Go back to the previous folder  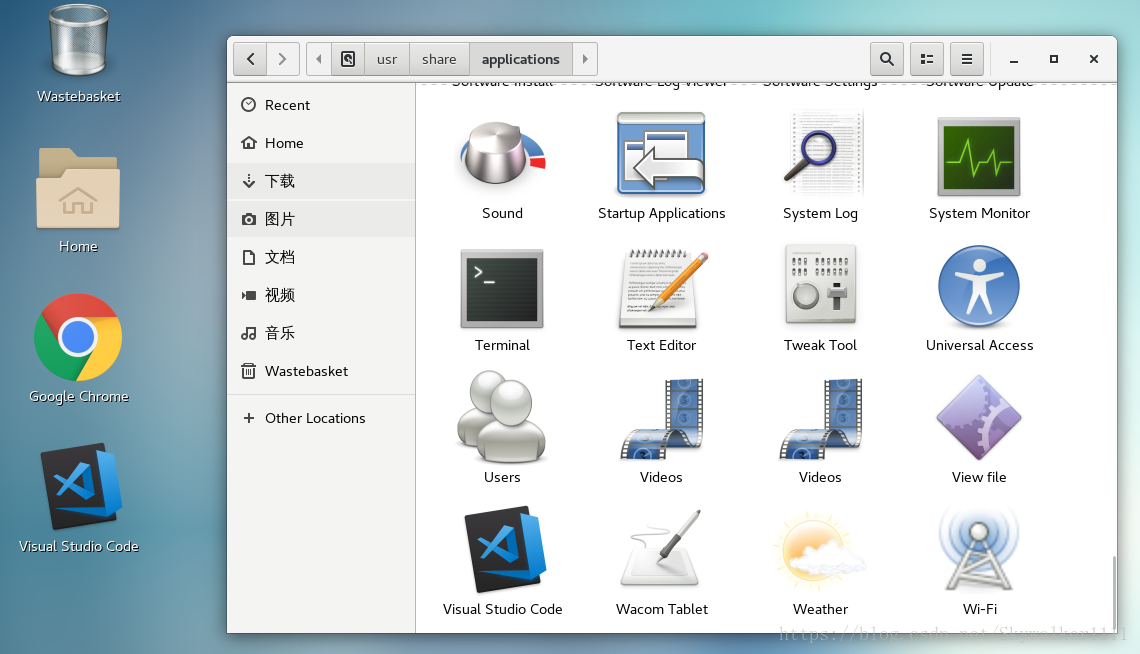pyautogui.click(x=250, y=59)
